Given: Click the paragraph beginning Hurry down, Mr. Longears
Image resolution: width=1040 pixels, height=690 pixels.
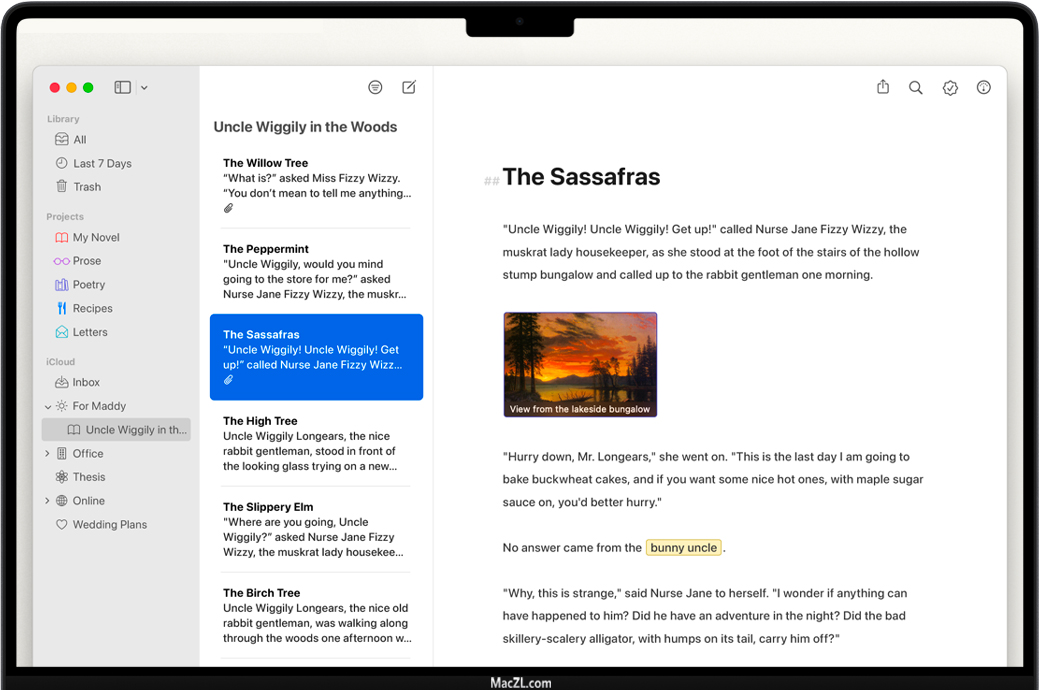Looking at the screenshot, I should pyautogui.click(x=713, y=479).
